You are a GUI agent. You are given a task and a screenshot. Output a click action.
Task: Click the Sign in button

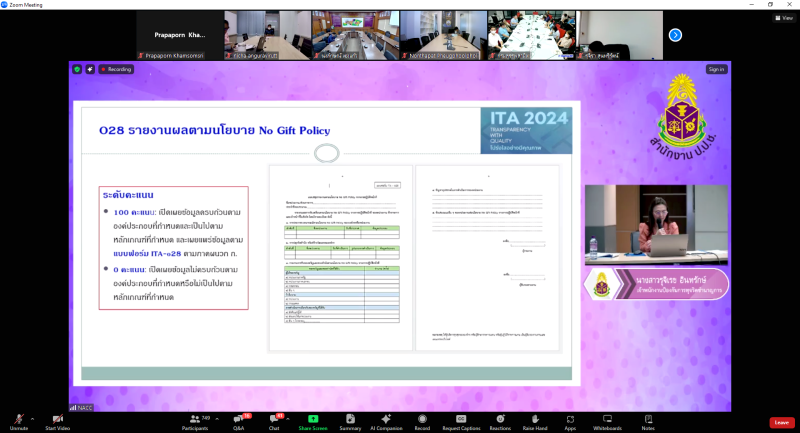(716, 69)
